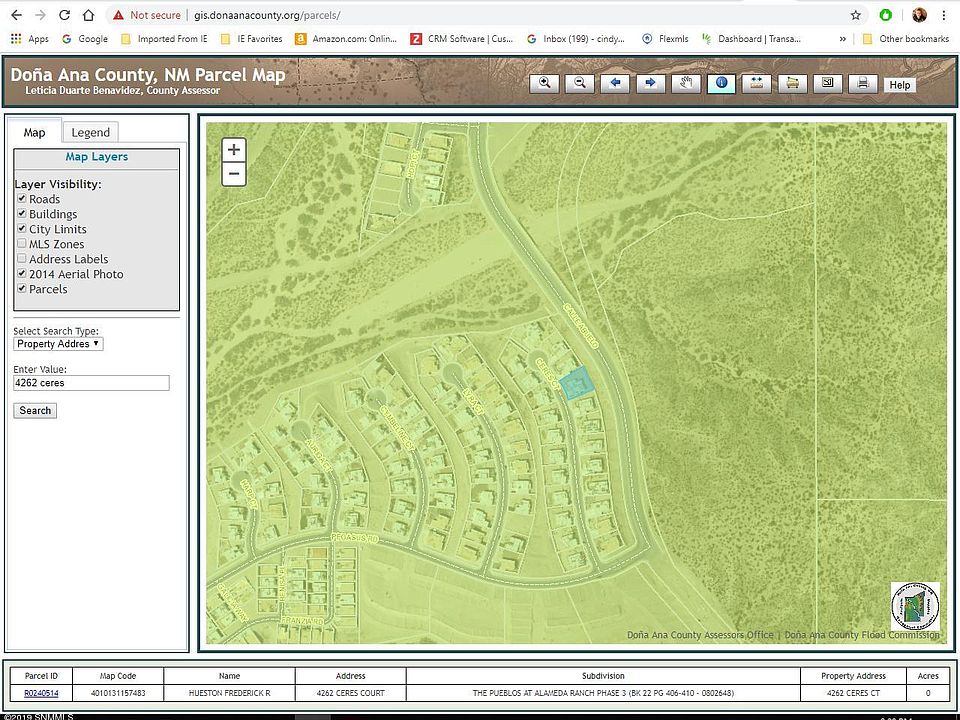Select the Map tab
This screenshot has height=720, width=960.
[x=35, y=132]
